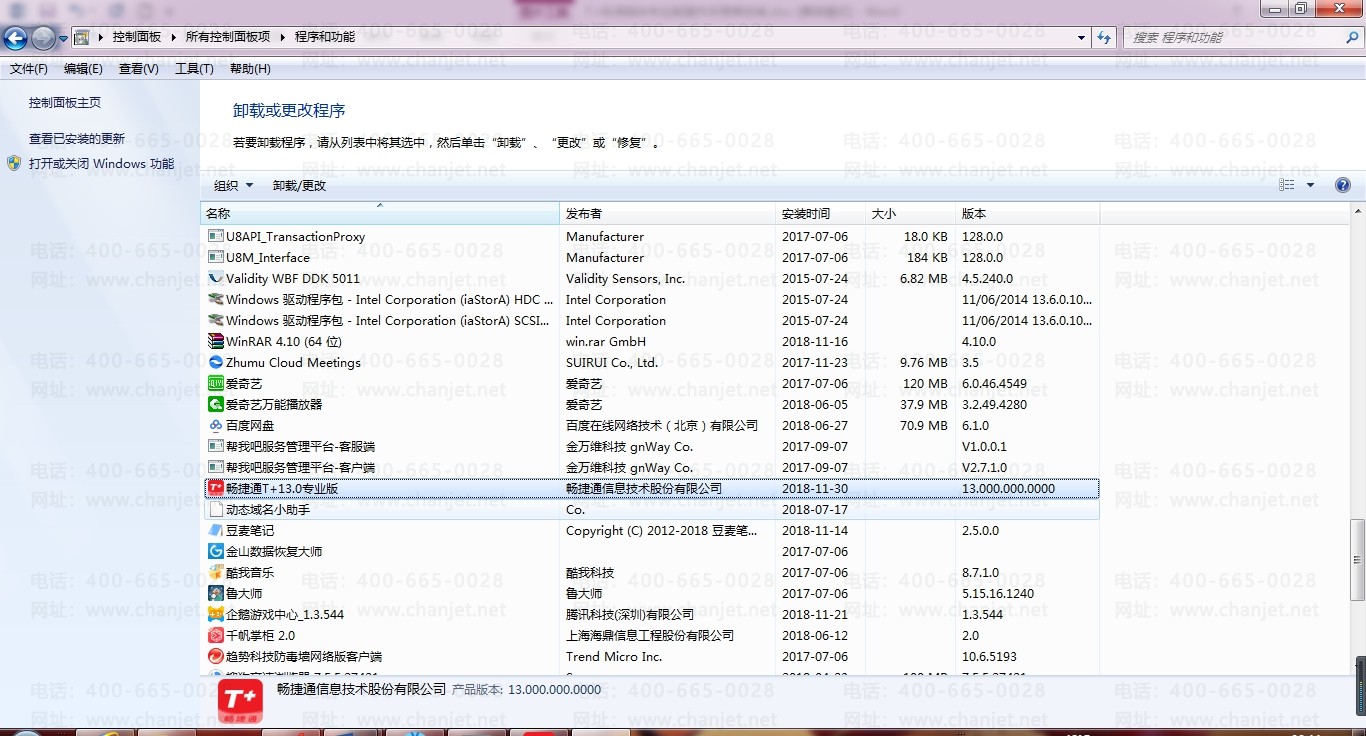Image resolution: width=1366 pixels, height=736 pixels.
Task: Open the 文件(F) menu
Action: (29, 69)
